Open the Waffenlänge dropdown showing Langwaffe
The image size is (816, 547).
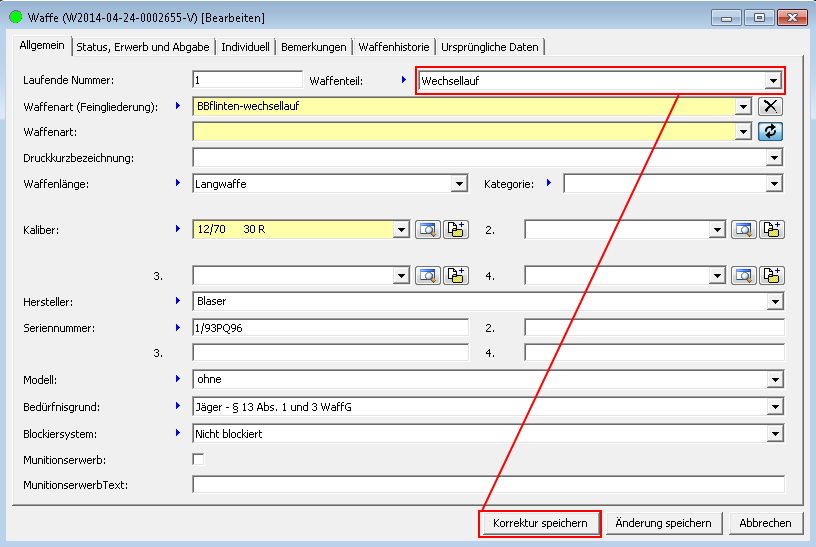coord(459,184)
